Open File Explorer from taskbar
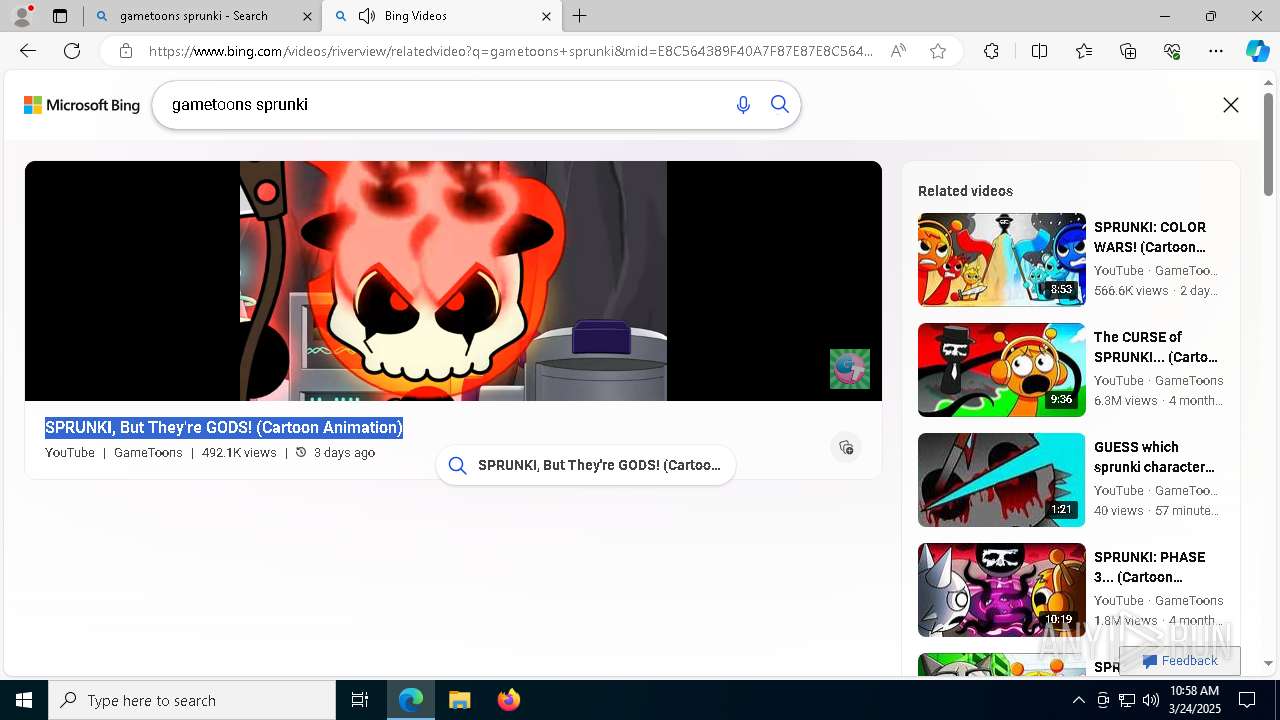This screenshot has height=720, width=1280. pos(460,700)
